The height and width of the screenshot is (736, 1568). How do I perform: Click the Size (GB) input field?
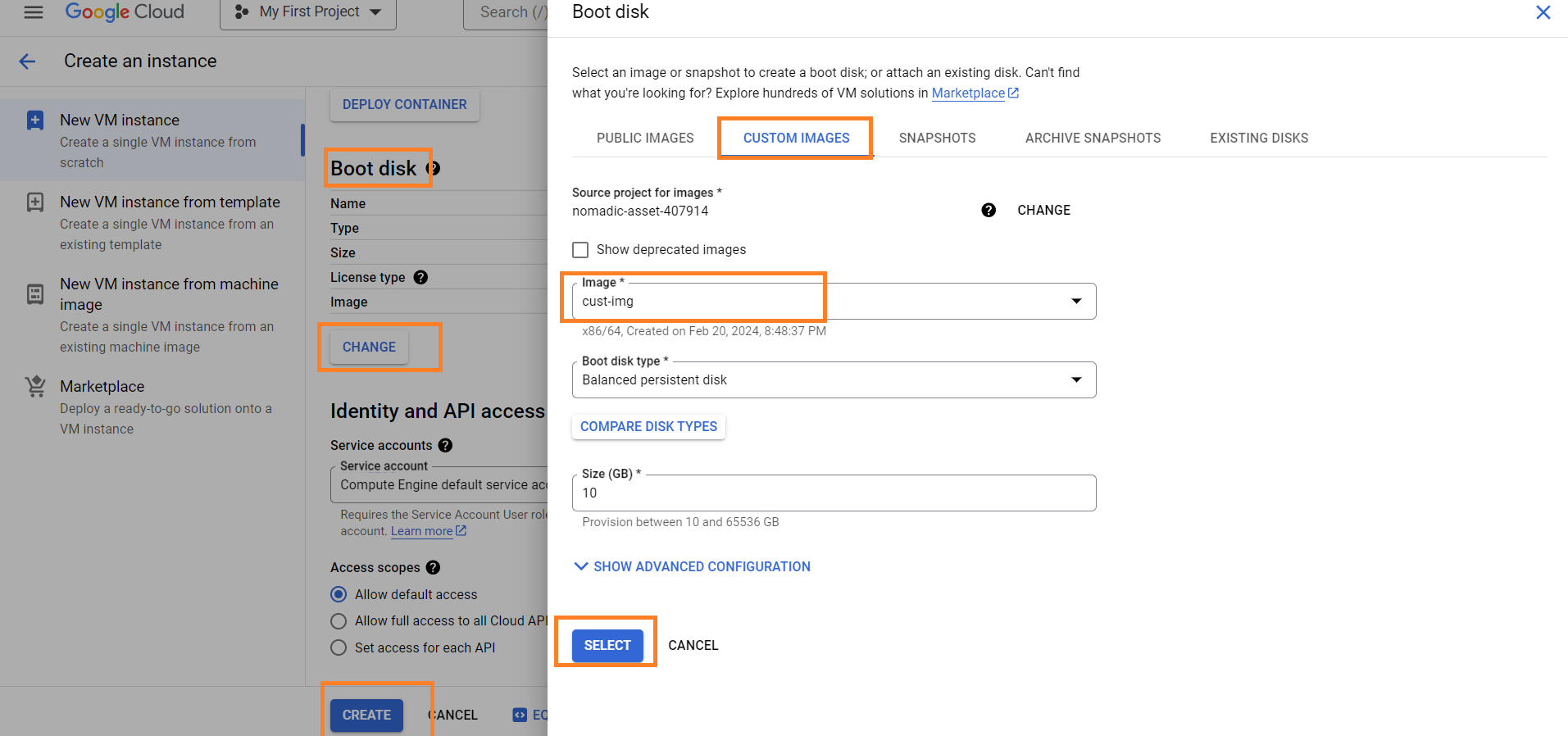pos(834,493)
